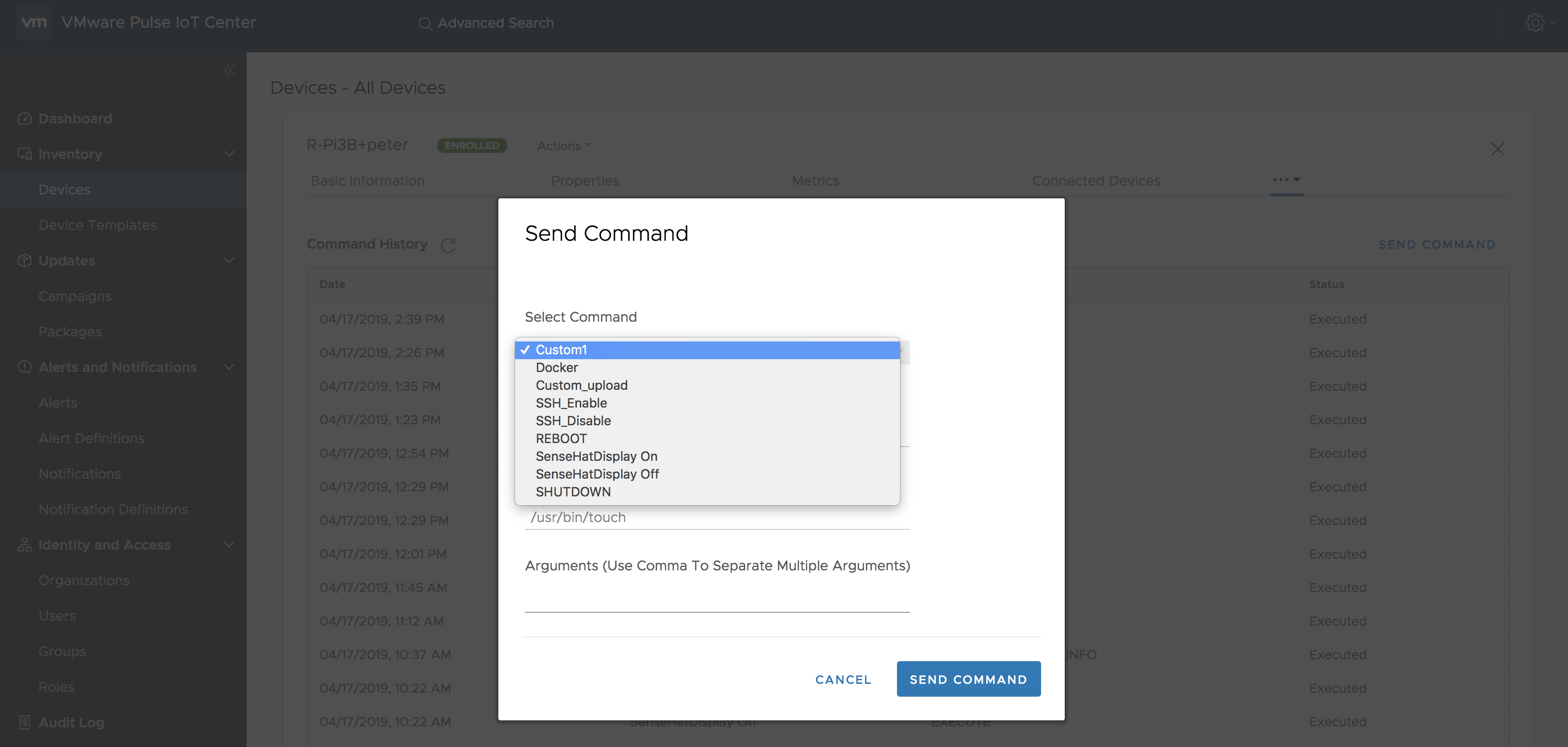Image resolution: width=1568 pixels, height=747 pixels.
Task: Open the settings gear icon
Action: point(1534,23)
